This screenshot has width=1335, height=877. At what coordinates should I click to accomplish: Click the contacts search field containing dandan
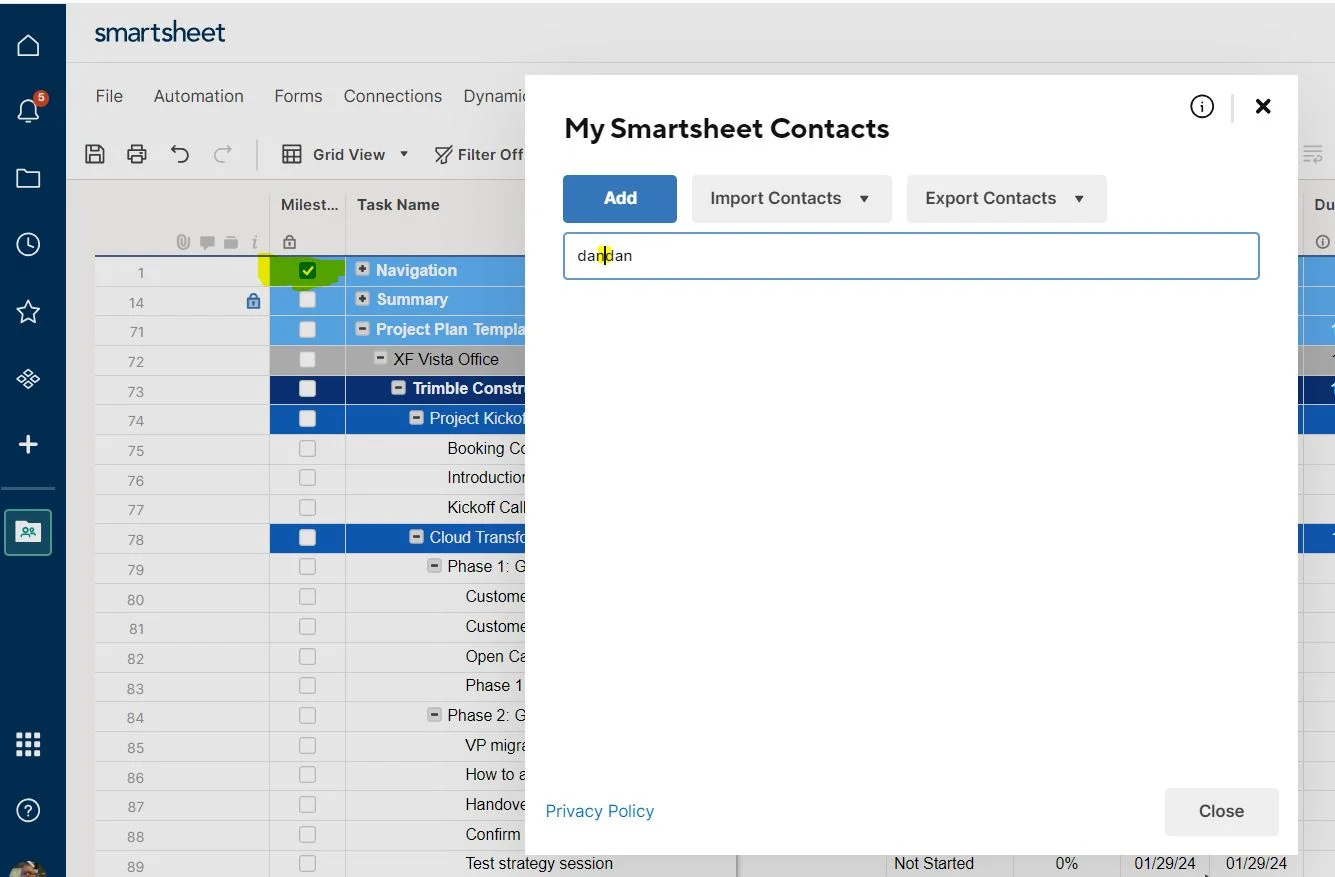911,256
